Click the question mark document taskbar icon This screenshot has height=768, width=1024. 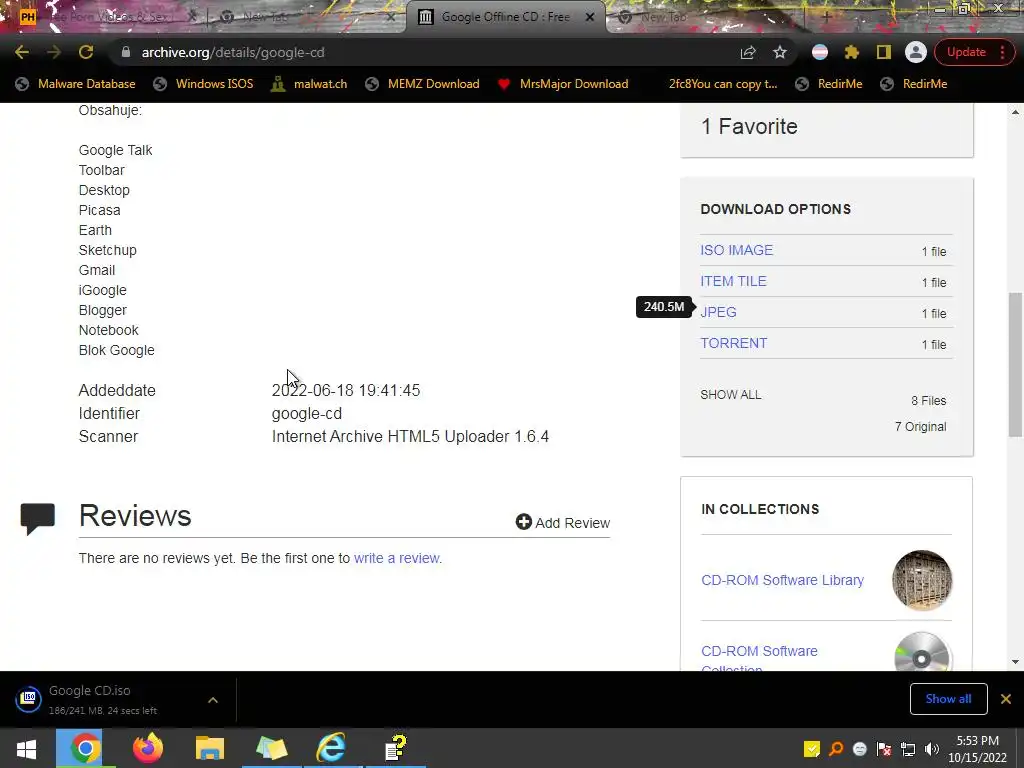(395, 748)
